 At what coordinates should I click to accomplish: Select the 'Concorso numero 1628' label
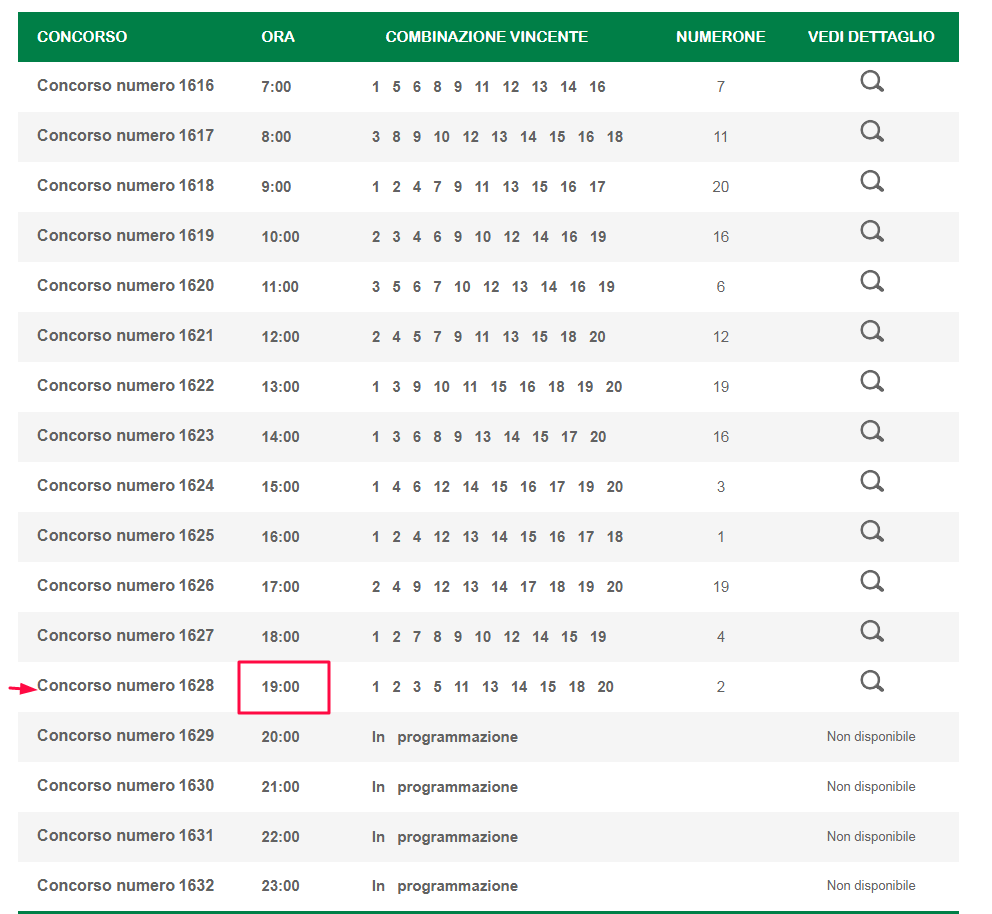[125, 685]
